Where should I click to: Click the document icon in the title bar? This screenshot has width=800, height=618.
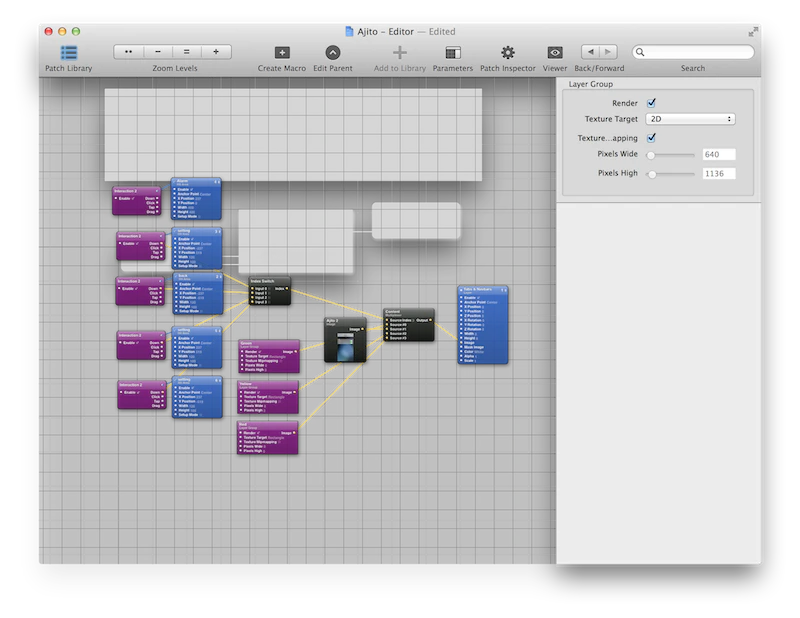tap(349, 32)
